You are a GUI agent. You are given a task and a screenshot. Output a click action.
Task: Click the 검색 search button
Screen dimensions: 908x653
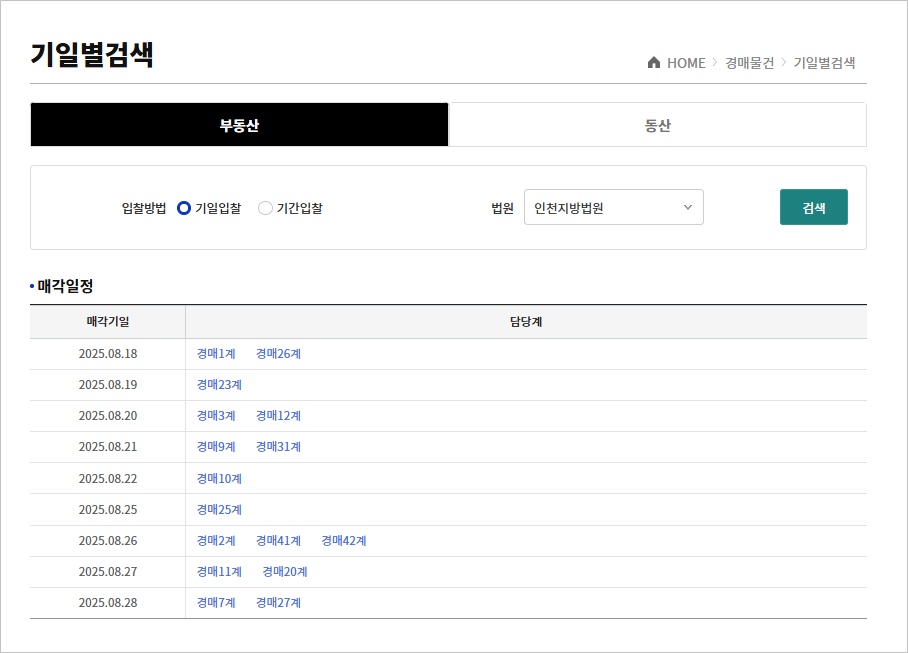pos(814,207)
